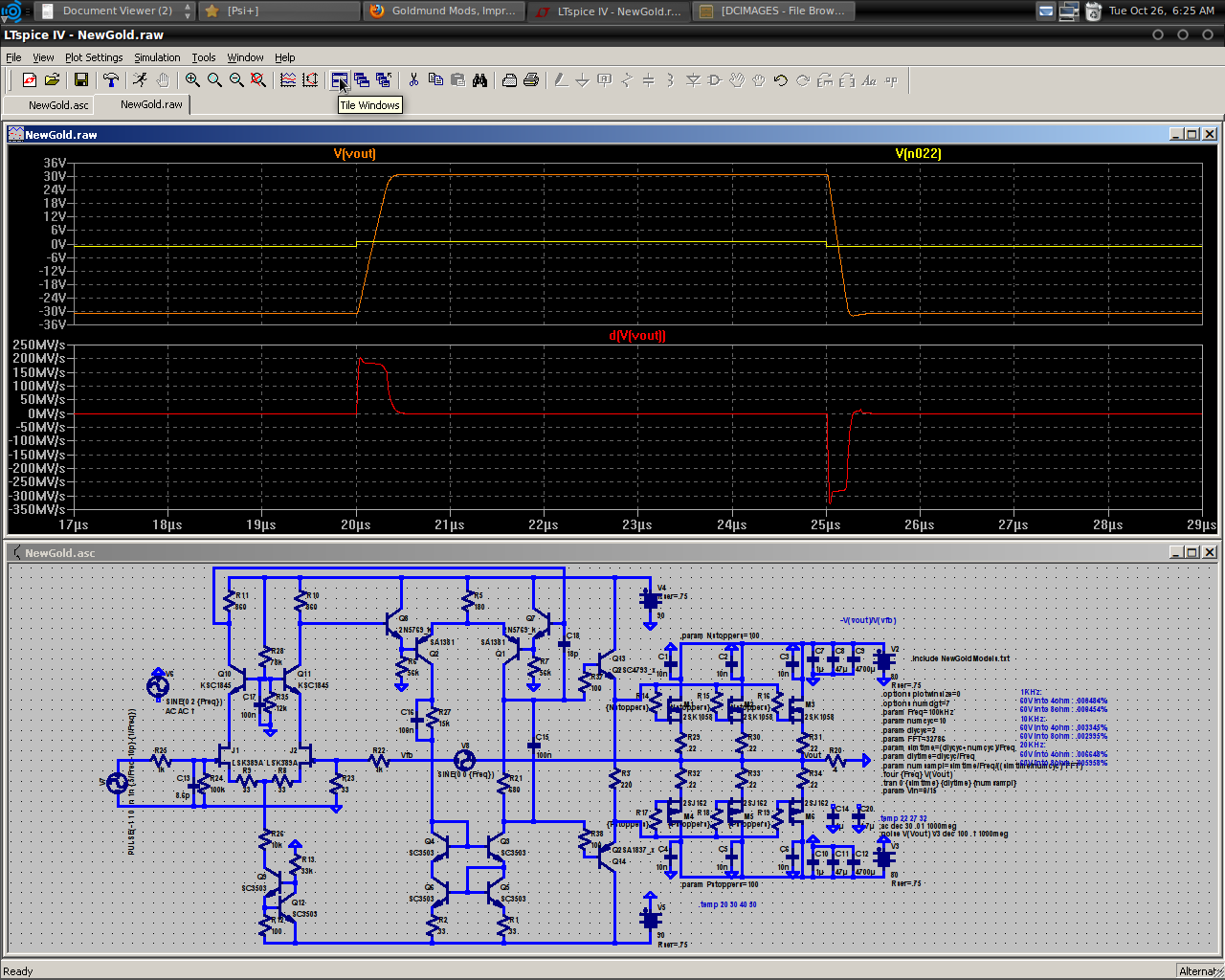Click the 20µs time axis label

pos(356,524)
